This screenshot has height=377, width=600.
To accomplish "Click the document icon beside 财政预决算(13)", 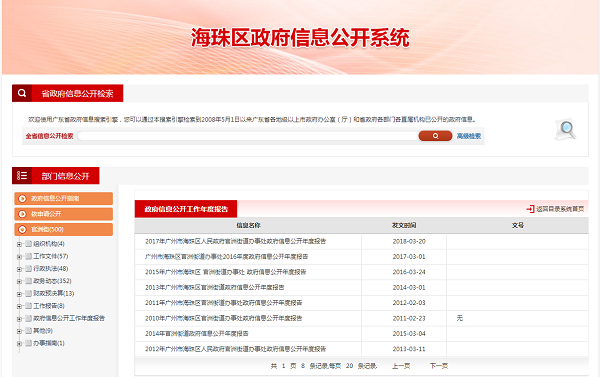I will tap(28, 294).
